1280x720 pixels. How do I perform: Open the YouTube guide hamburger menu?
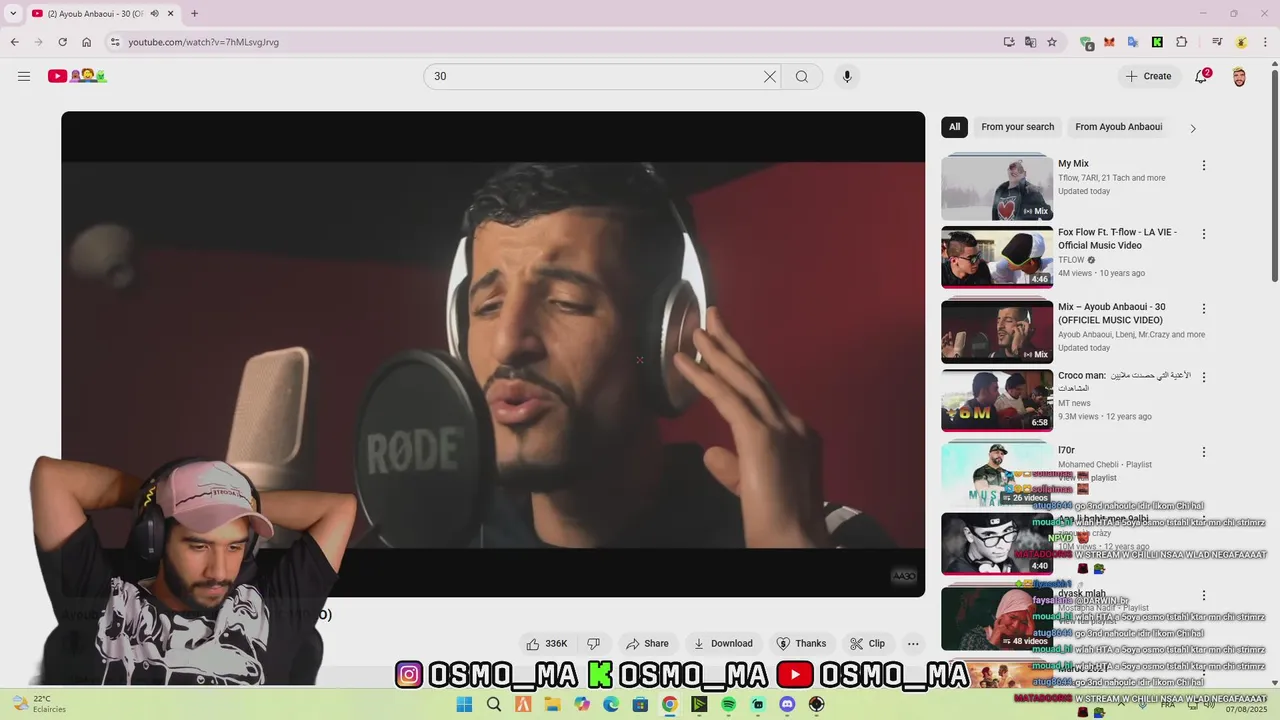click(x=24, y=76)
